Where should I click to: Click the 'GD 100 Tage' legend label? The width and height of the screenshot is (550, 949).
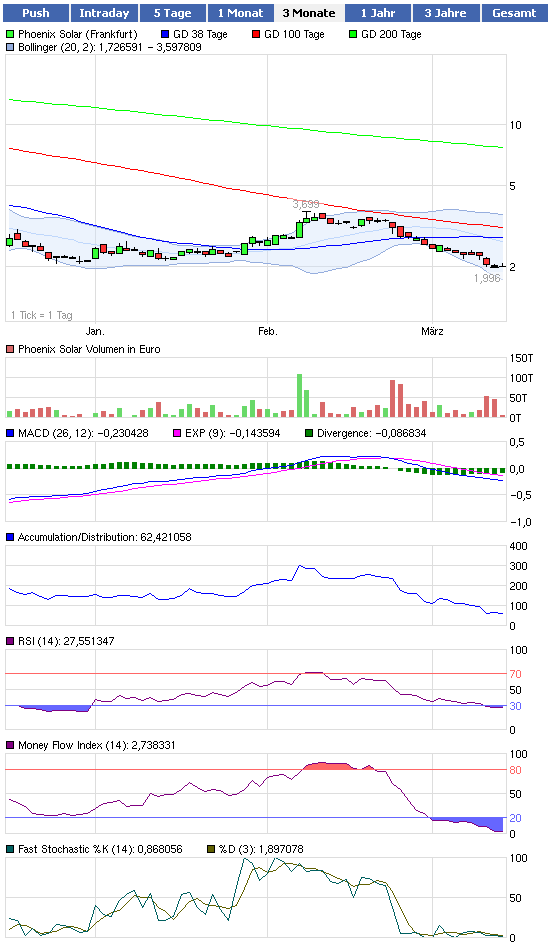[x=294, y=34]
